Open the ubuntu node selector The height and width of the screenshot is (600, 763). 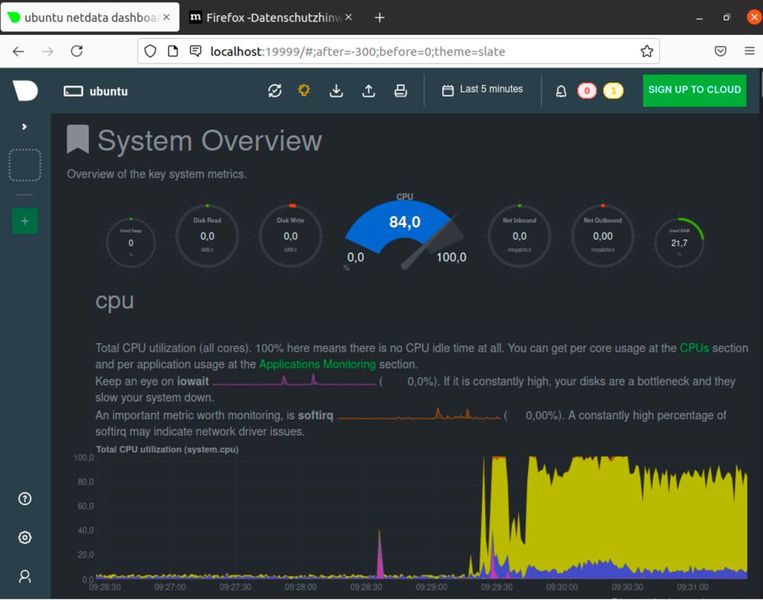click(96, 91)
